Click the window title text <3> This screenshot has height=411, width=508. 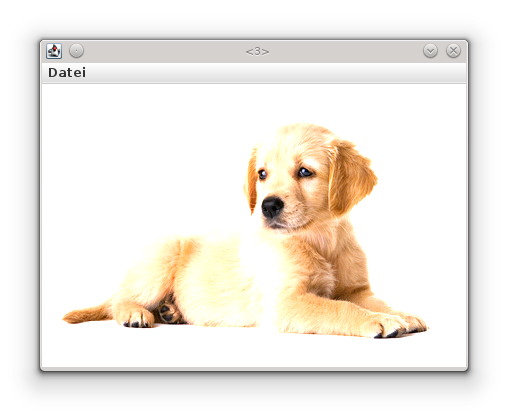[x=257, y=52]
